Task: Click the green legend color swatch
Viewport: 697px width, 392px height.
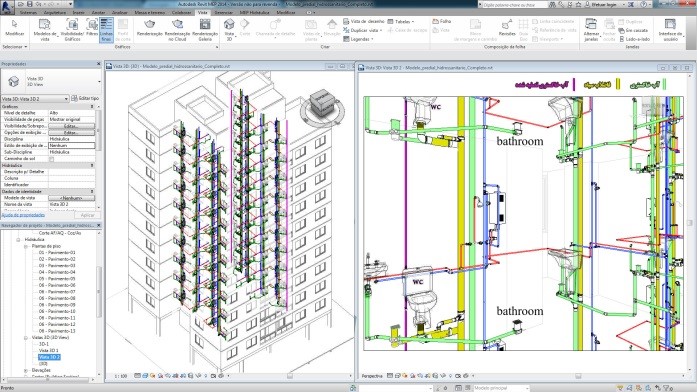Action: click(665, 84)
